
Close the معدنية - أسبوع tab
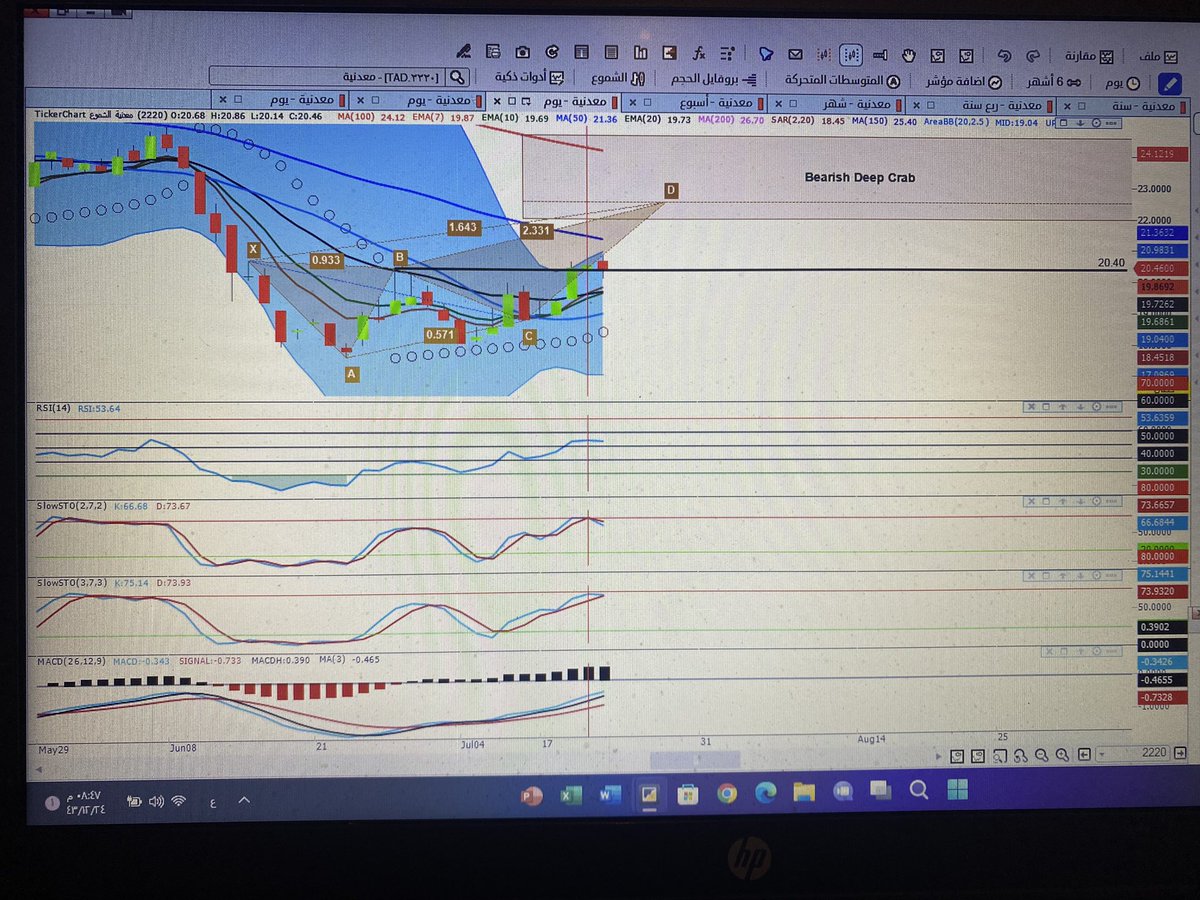click(x=631, y=101)
